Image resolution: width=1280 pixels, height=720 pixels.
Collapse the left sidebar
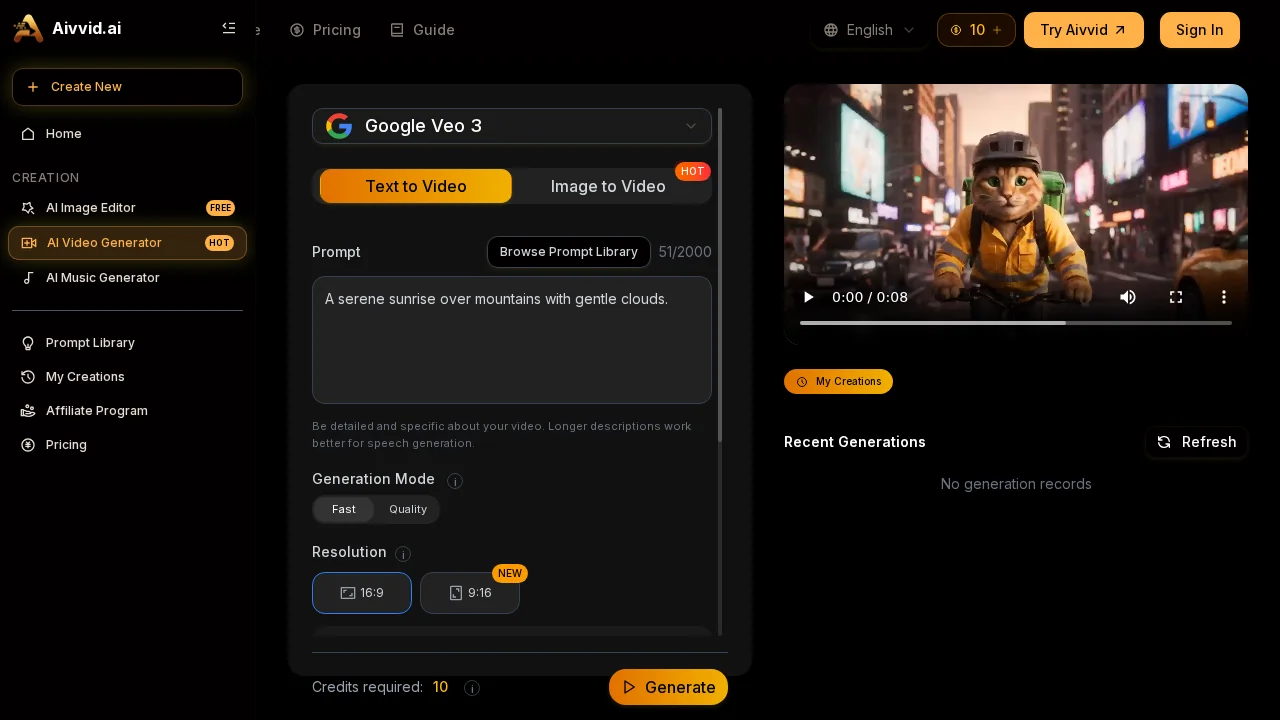(229, 28)
